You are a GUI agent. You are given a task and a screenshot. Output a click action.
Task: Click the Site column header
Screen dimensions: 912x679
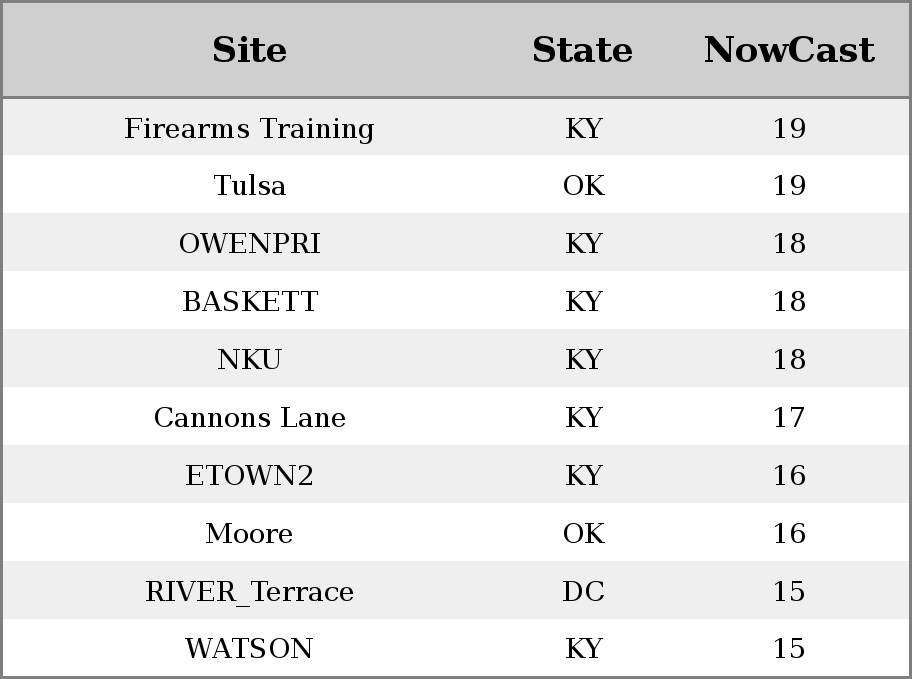(249, 50)
